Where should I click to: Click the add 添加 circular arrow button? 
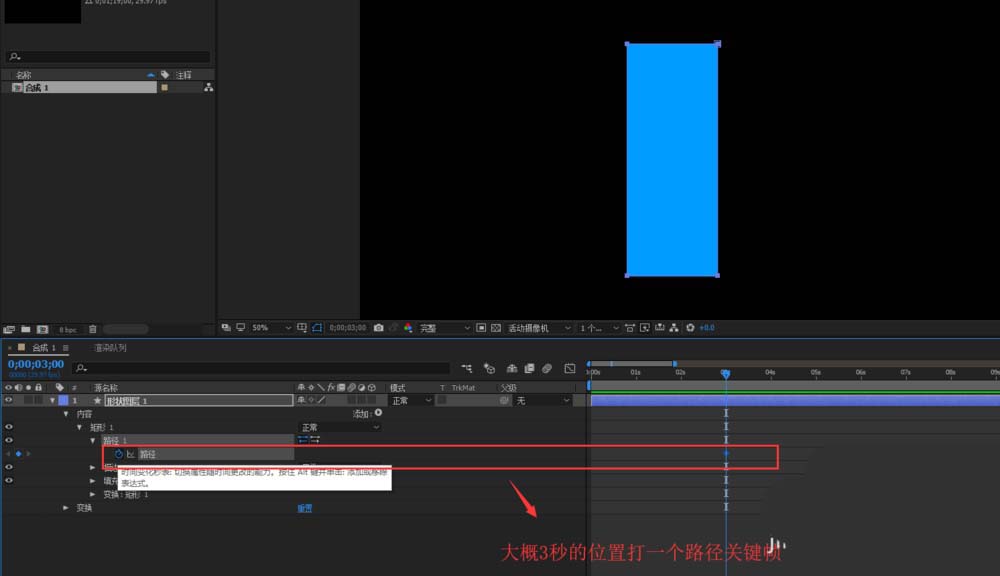[x=378, y=413]
